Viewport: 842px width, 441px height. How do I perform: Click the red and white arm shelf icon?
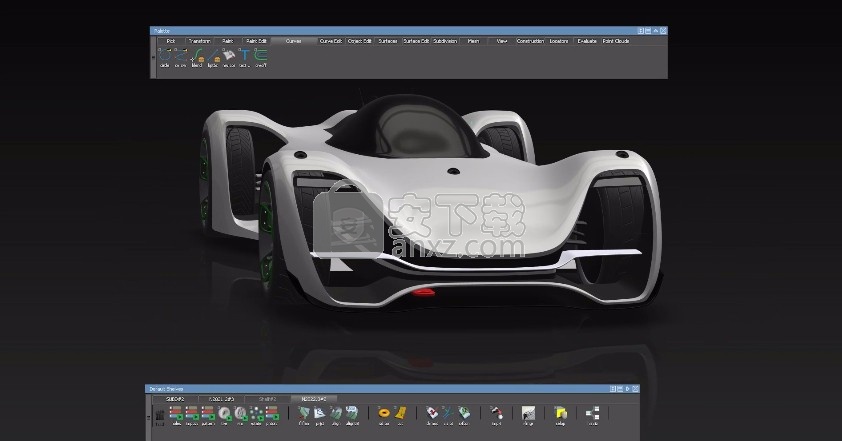pos(496,413)
